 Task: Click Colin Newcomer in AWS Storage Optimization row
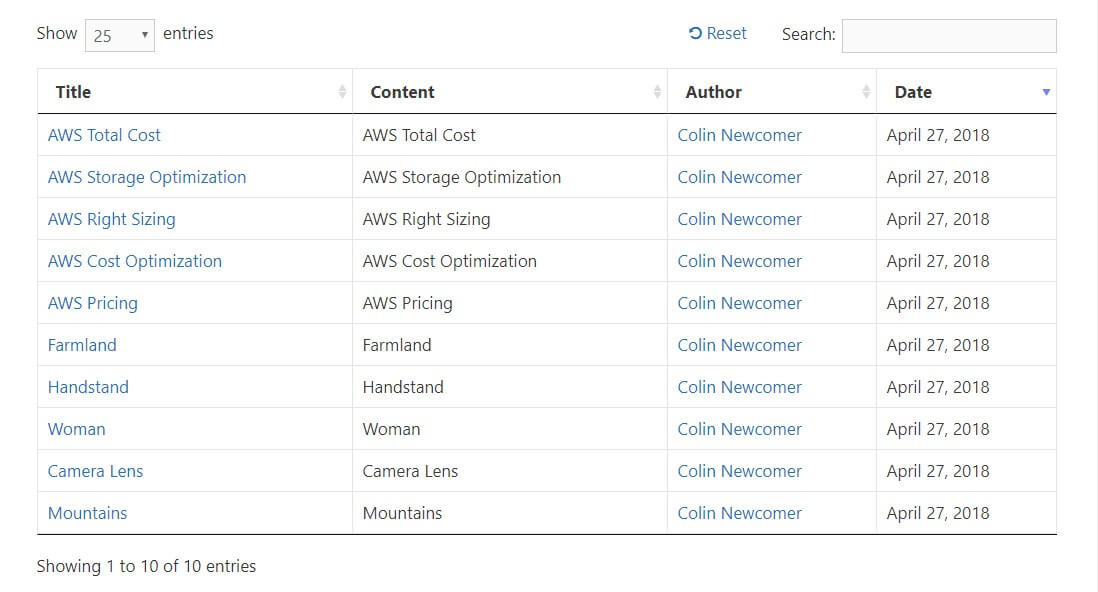pyautogui.click(x=739, y=177)
